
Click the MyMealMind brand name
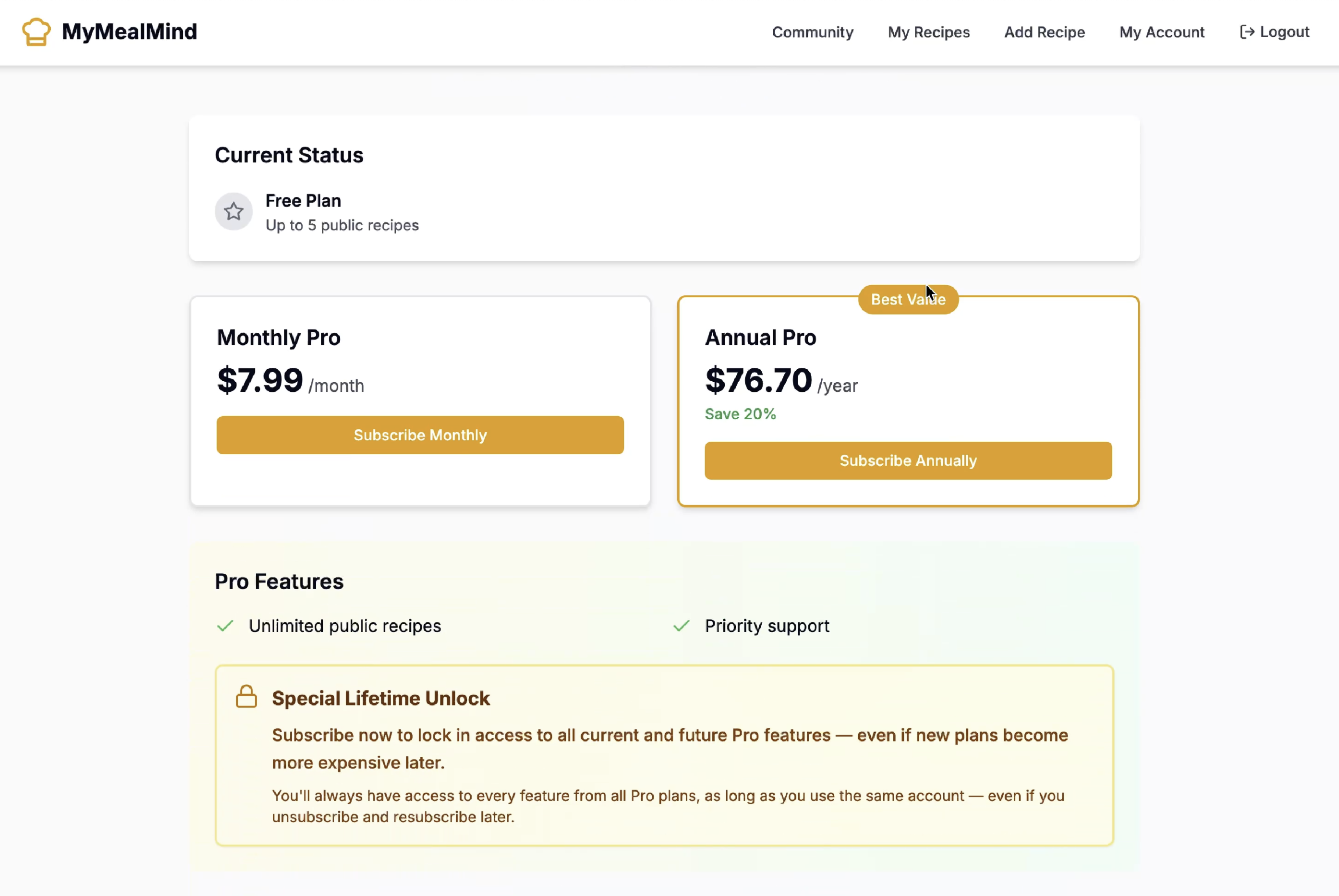pyautogui.click(x=129, y=32)
